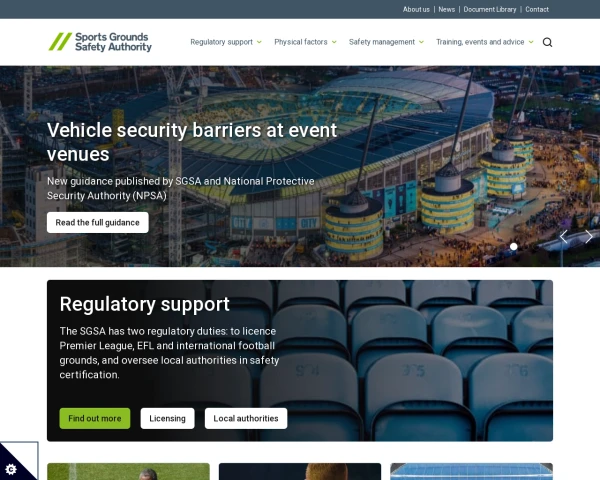Open the Contact link

[537, 9]
